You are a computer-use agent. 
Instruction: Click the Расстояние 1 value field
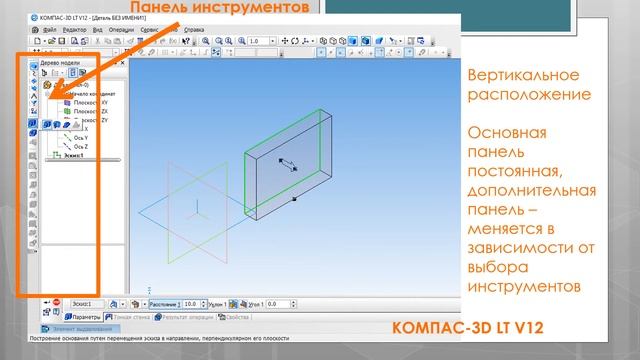click(191, 304)
